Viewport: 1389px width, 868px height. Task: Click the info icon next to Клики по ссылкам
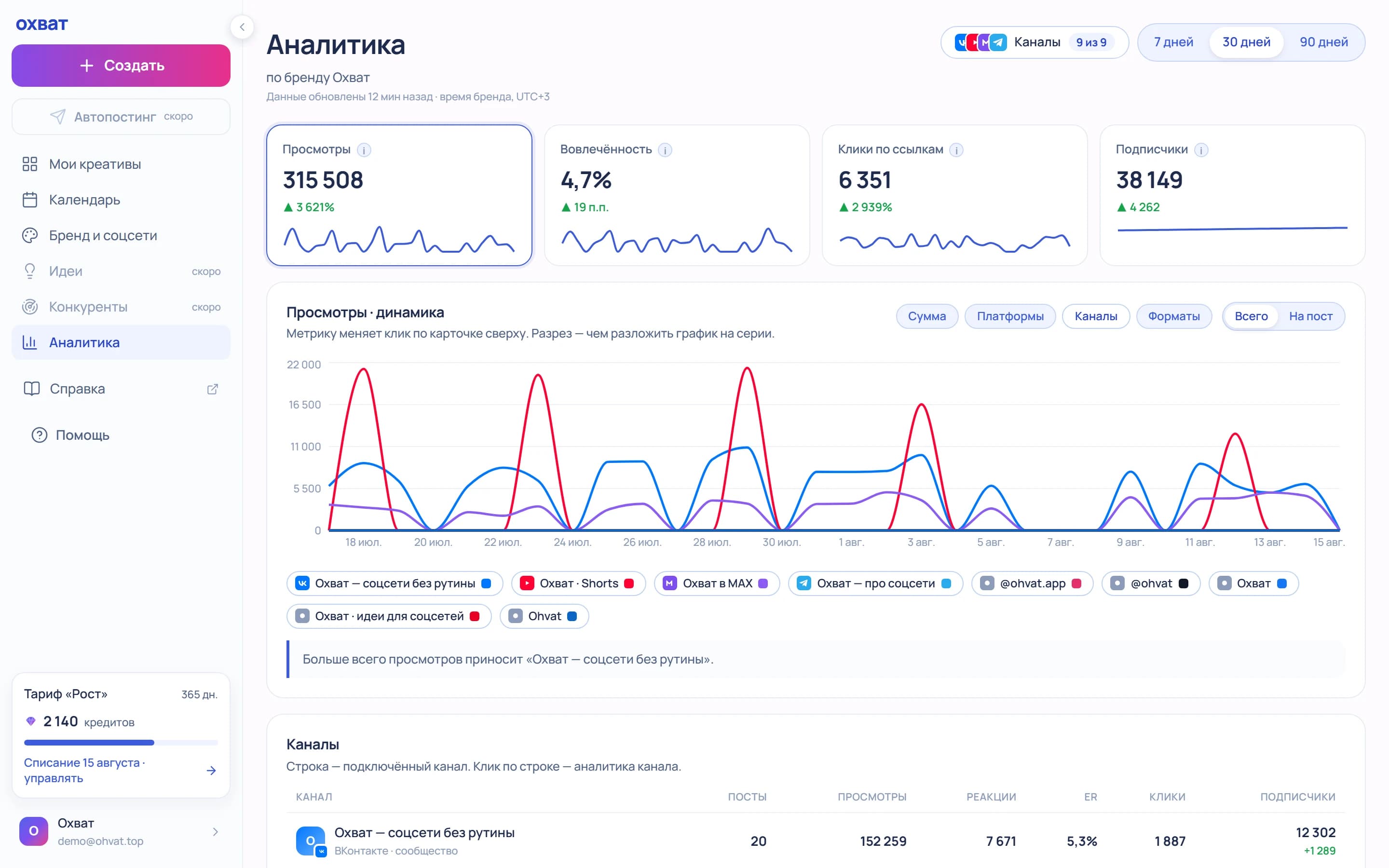956,150
